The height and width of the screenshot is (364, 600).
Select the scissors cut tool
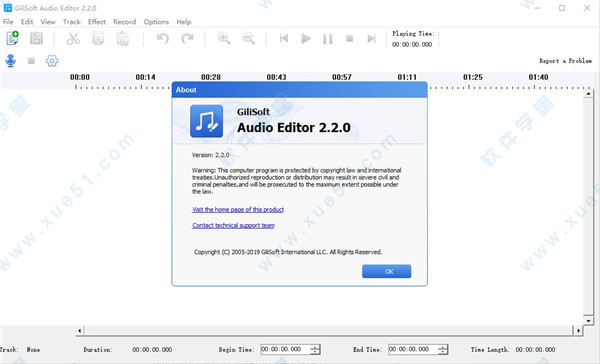click(73, 38)
